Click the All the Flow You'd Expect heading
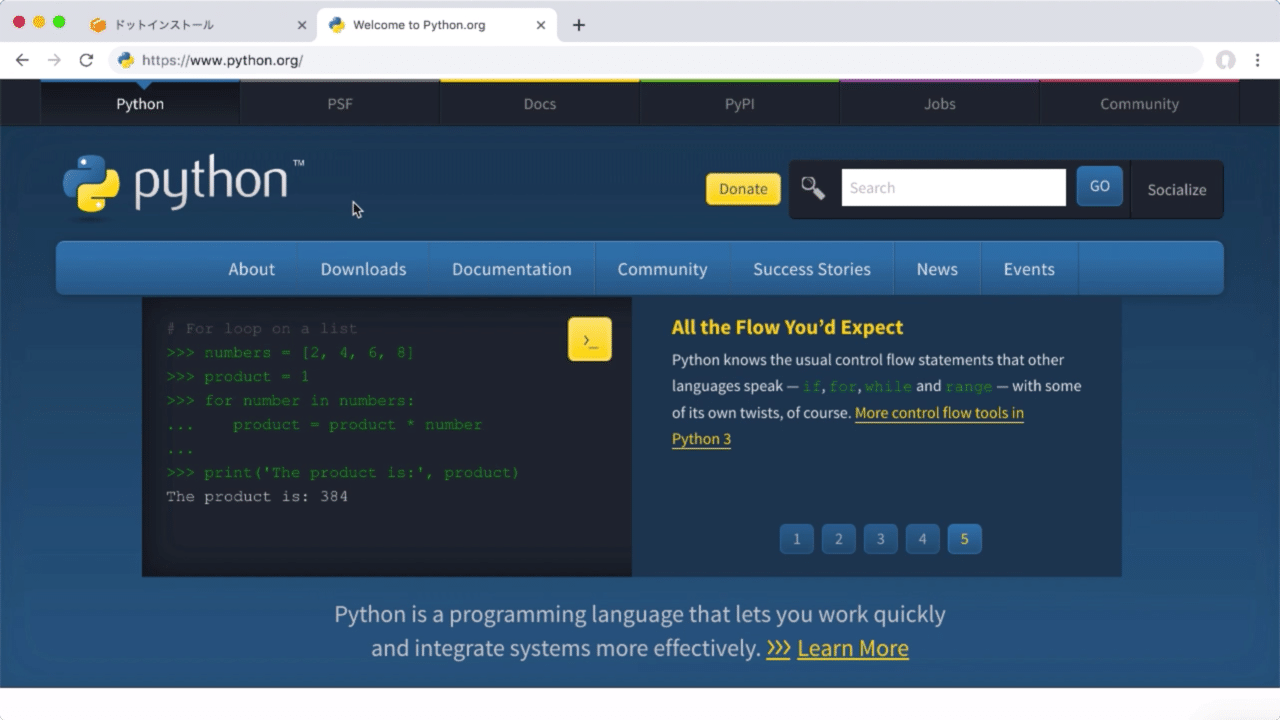Screen dimensions: 1280x720 point(787,327)
